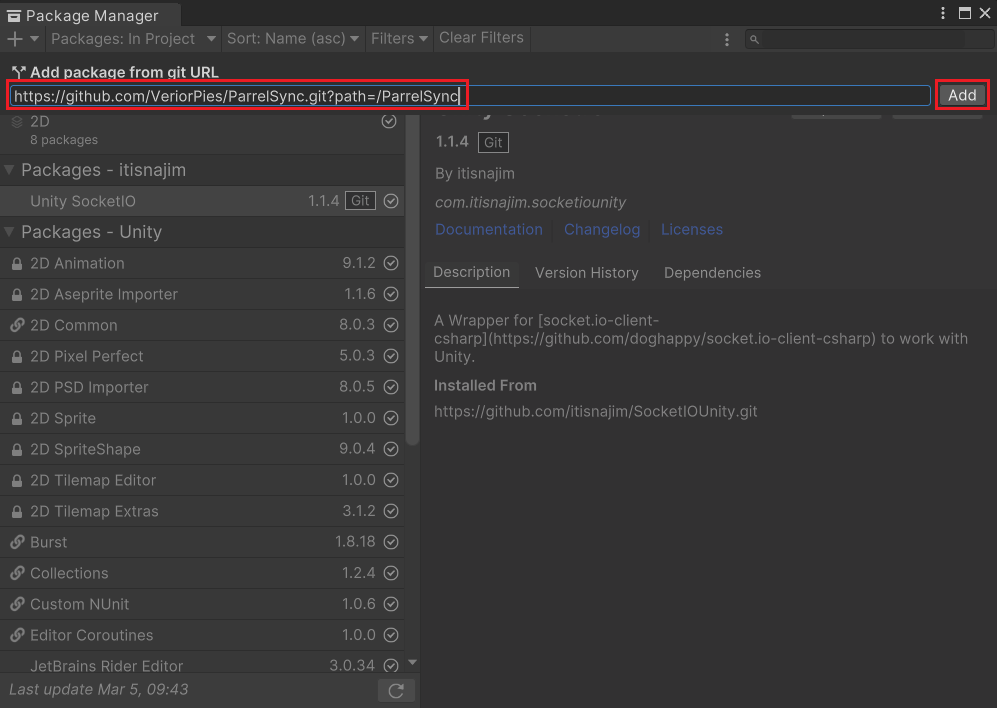
Task: Select the Burst package
Action: click(202, 542)
